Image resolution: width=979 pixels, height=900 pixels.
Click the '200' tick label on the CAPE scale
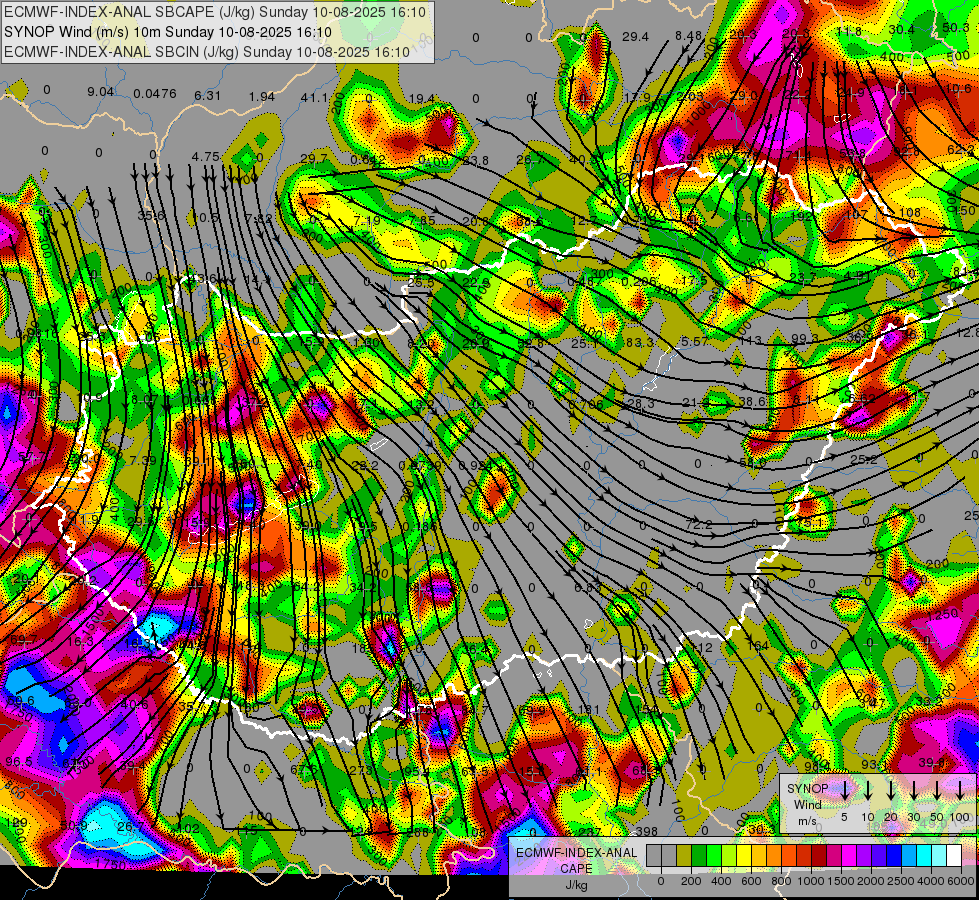[x=691, y=881]
